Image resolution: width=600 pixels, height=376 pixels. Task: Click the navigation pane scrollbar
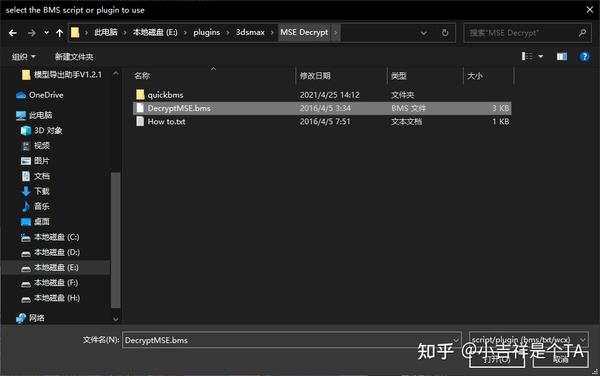click(115, 240)
